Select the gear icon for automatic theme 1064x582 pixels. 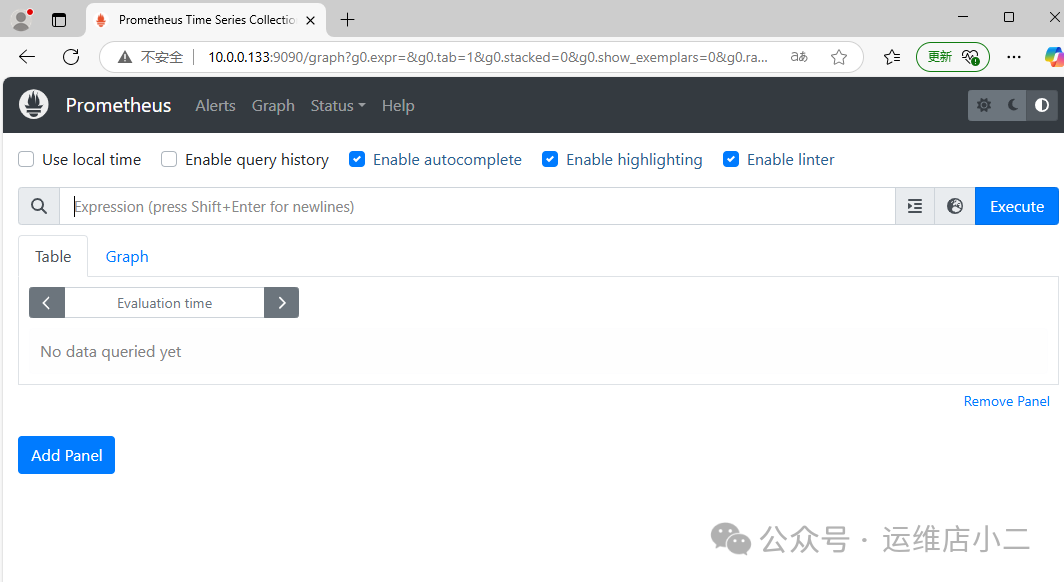(x=984, y=104)
